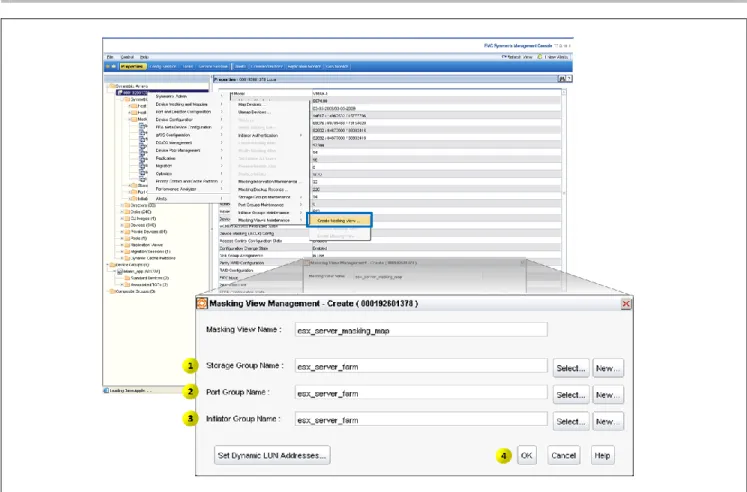The image size is (747, 492).
Task: Expand the Migration Sessions tree folder
Action: (122, 251)
